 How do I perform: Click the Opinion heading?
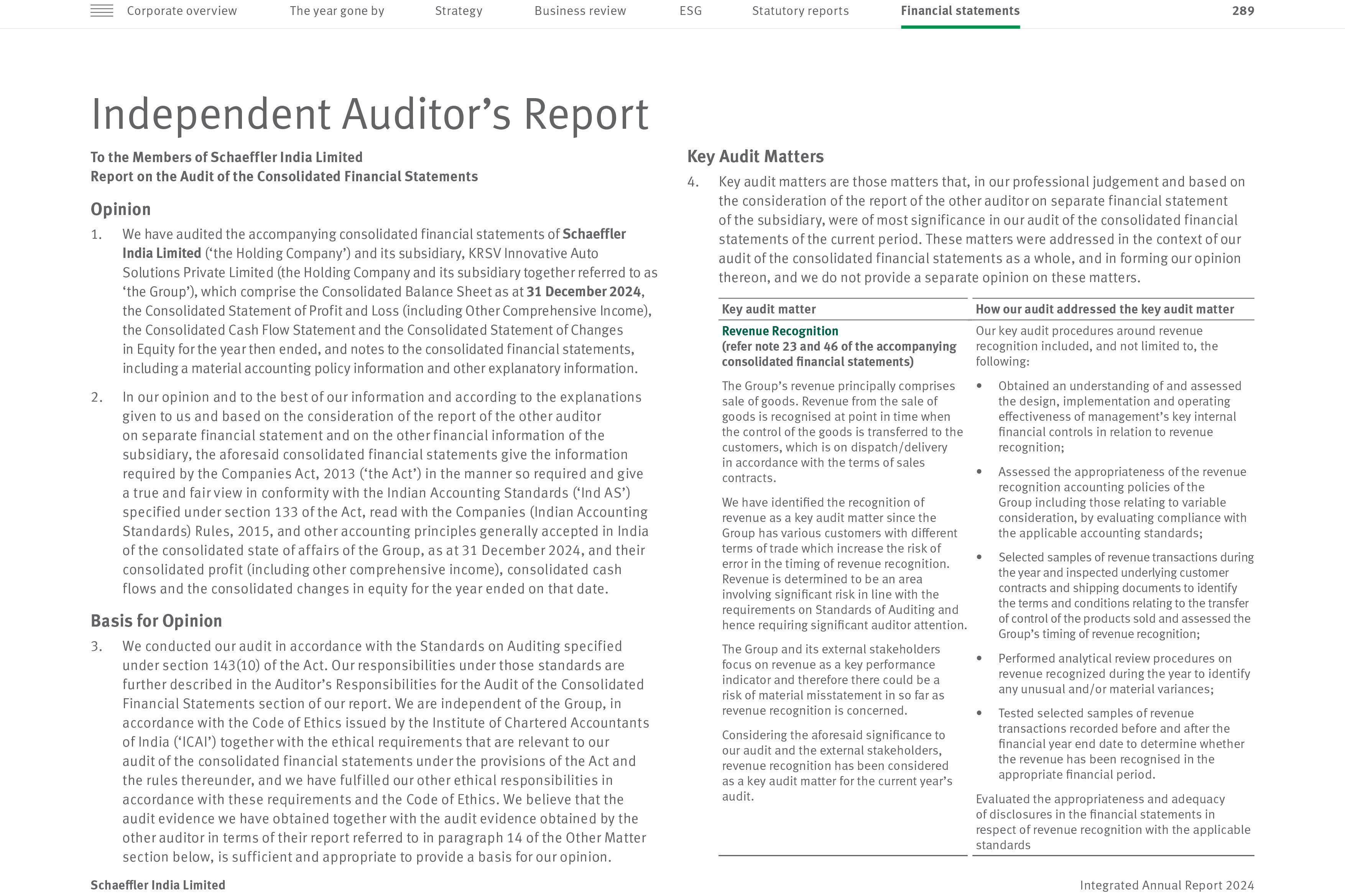pos(121,209)
